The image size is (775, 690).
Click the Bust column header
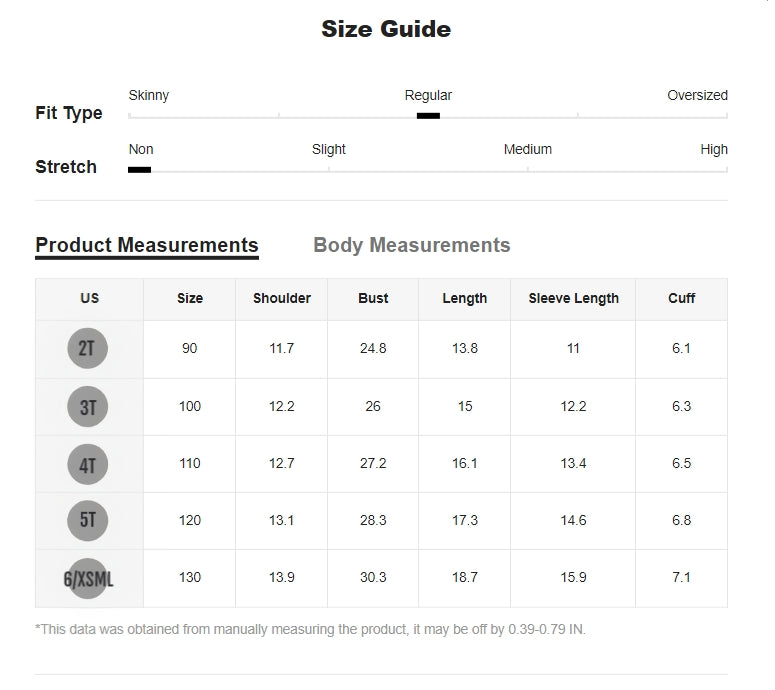[x=373, y=298]
